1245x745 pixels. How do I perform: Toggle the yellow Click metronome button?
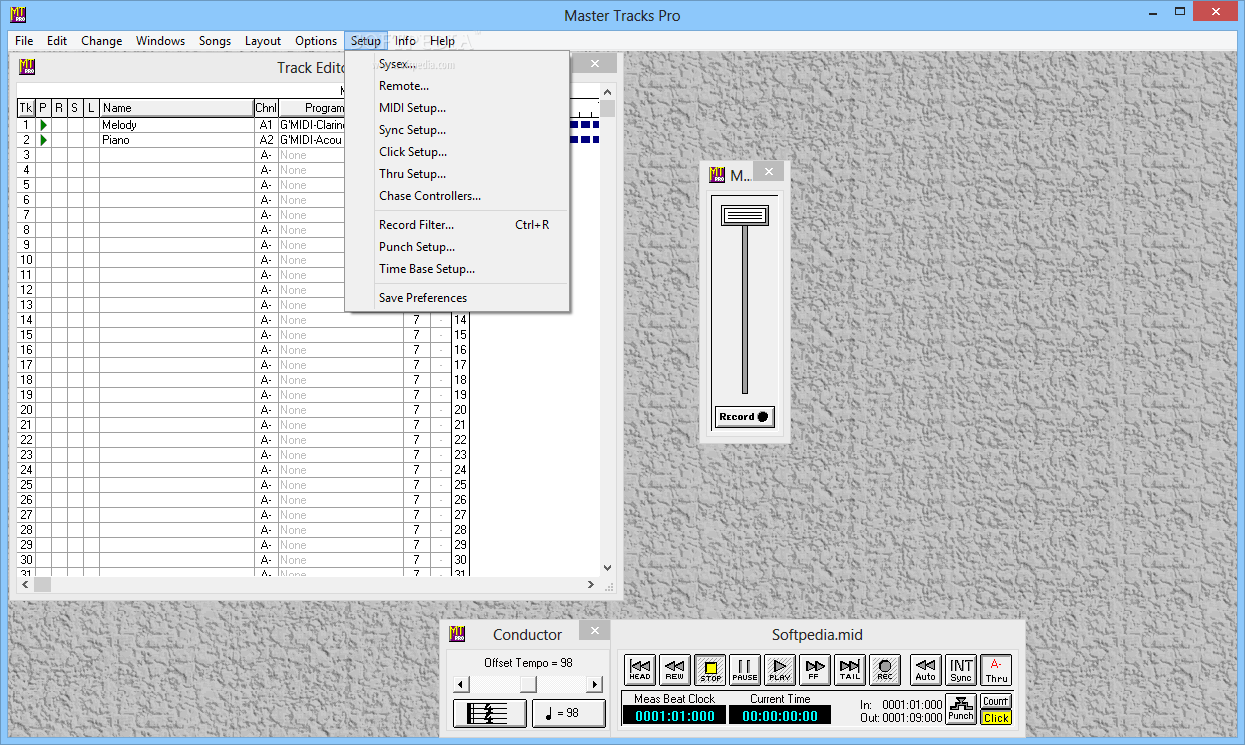pyautogui.click(x=996, y=717)
